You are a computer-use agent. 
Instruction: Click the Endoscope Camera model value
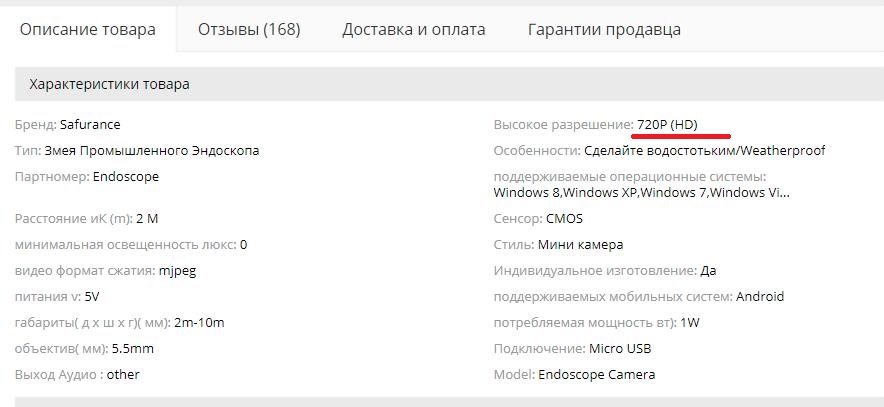[597, 375]
